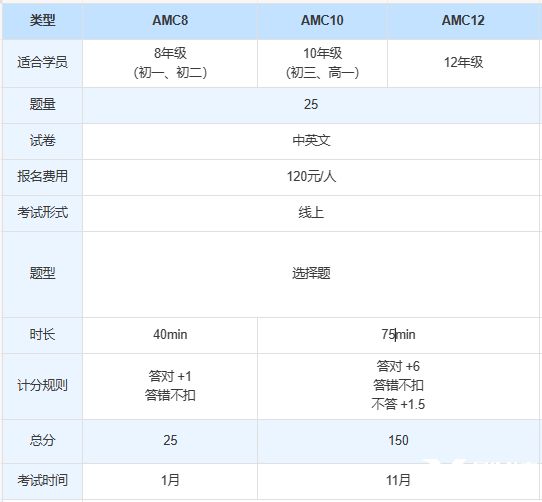Viewport: 542px width, 502px height.
Task: Select the 1月 exam time cell
Action: pyautogui.click(x=170, y=481)
